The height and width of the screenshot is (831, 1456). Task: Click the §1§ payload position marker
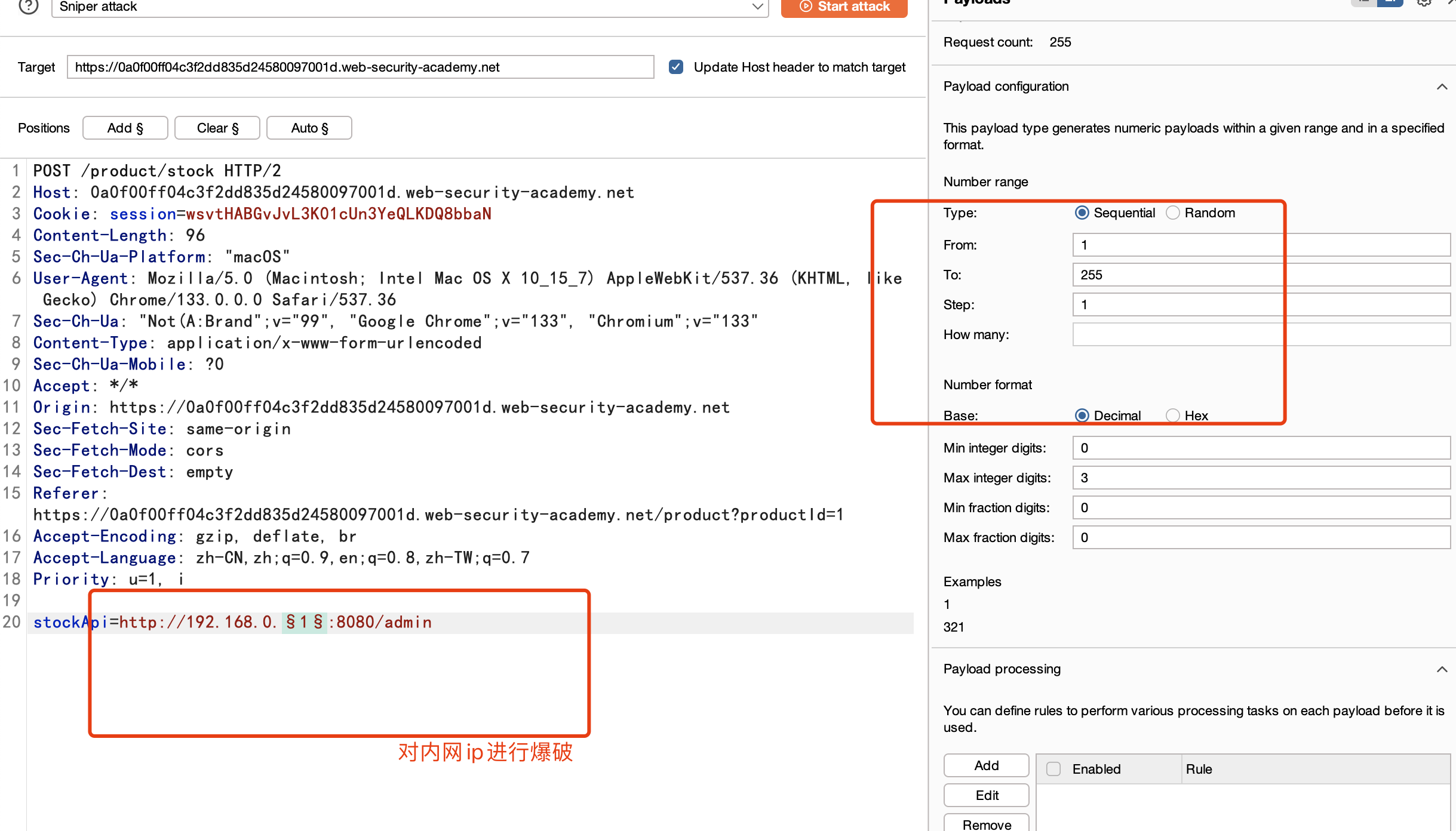click(x=304, y=622)
